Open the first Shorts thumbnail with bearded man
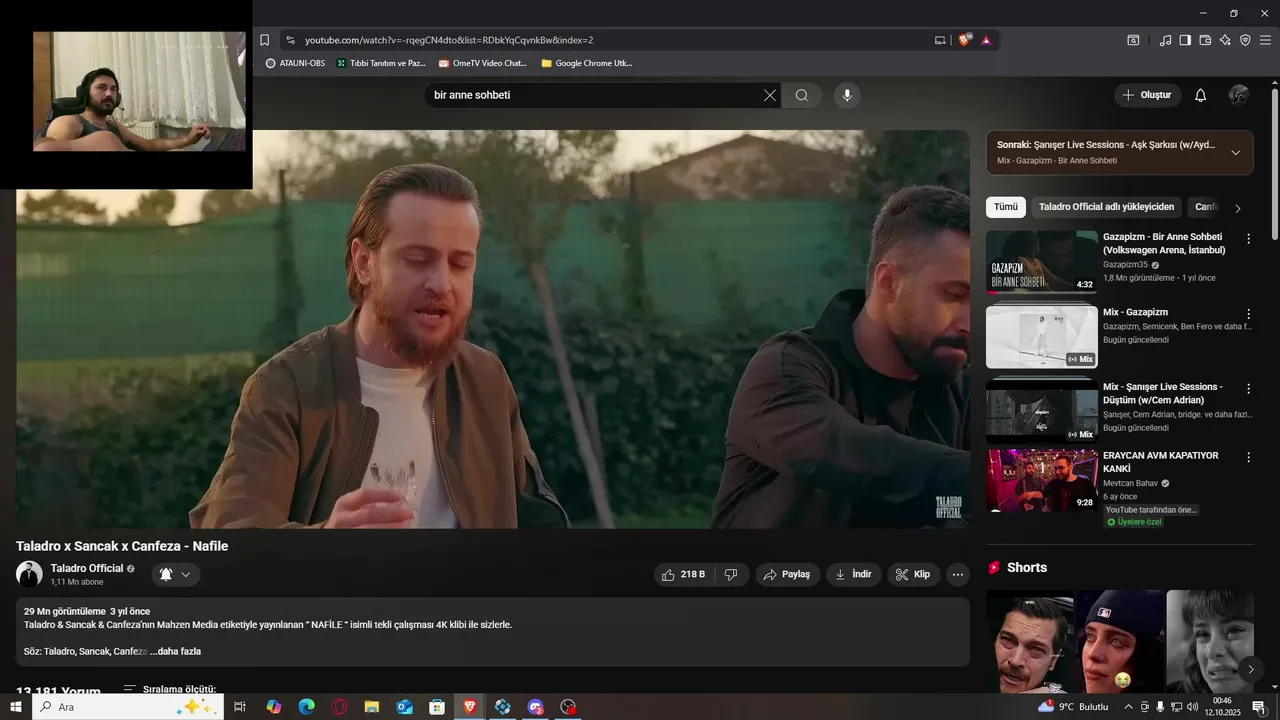 [x=1030, y=641]
